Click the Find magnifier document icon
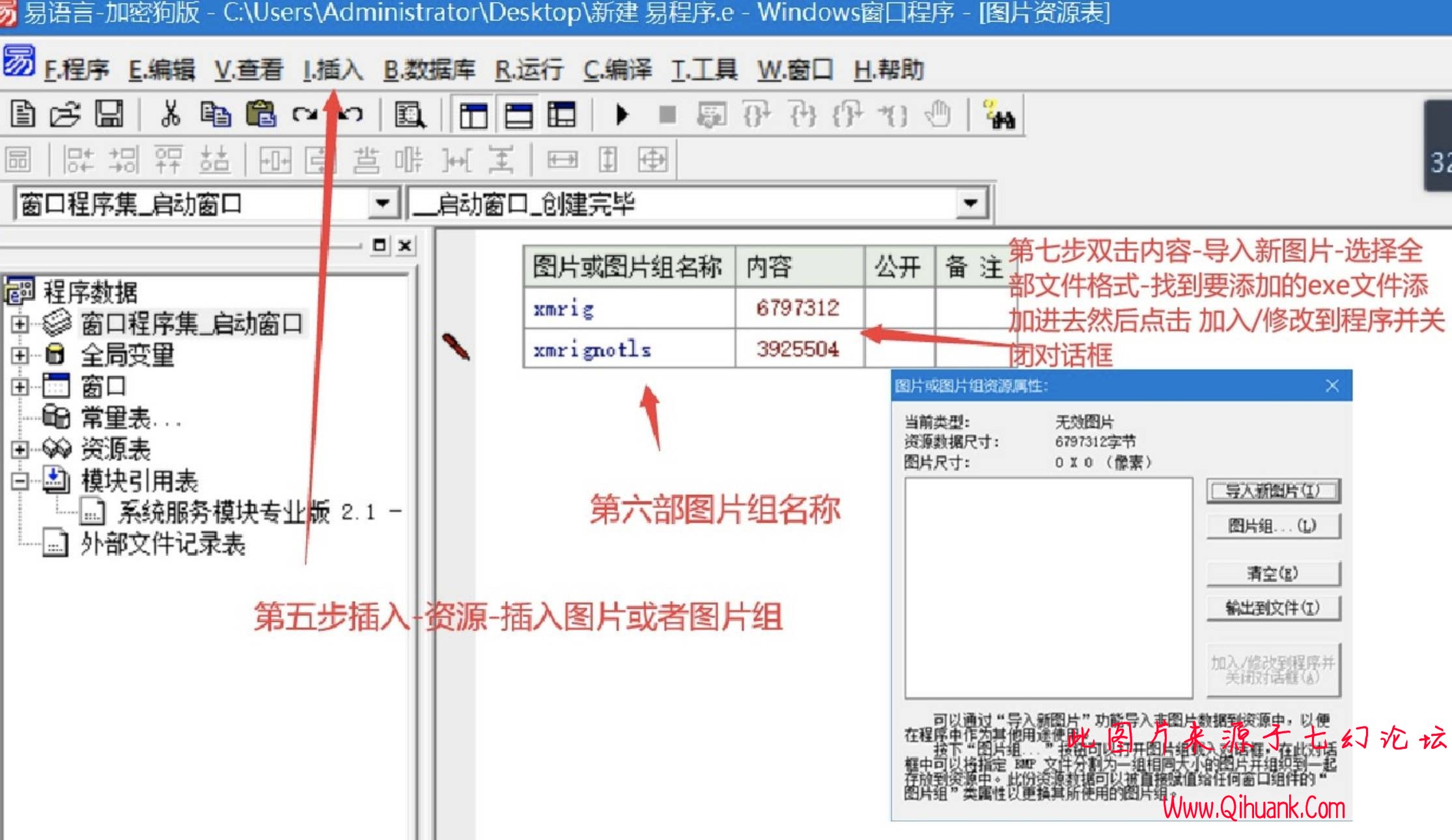 410,115
